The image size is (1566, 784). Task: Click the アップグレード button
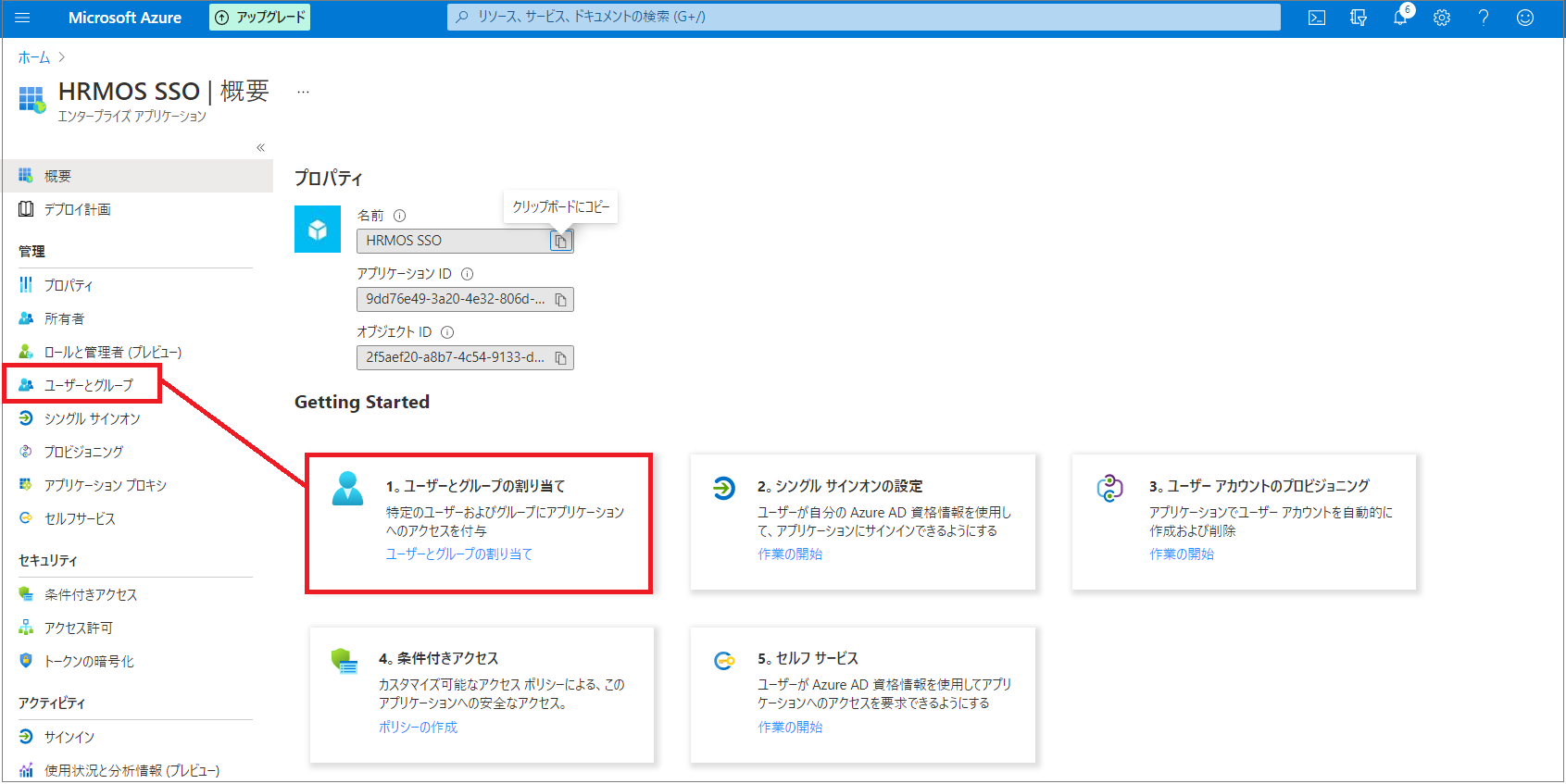click(x=260, y=18)
